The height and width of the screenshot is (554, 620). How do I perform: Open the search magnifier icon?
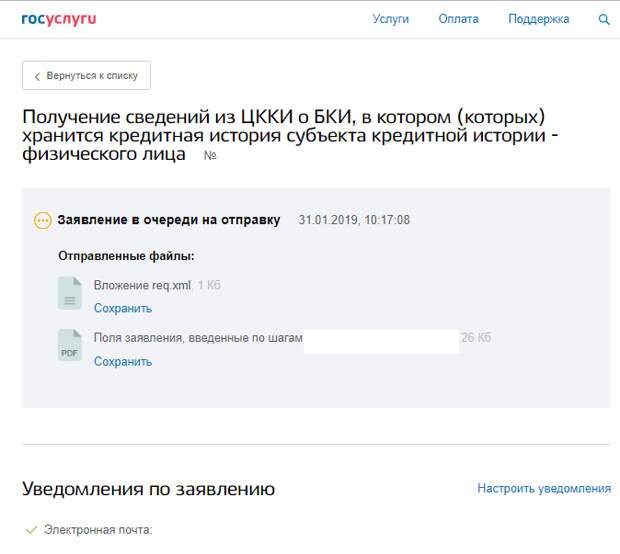[604, 19]
